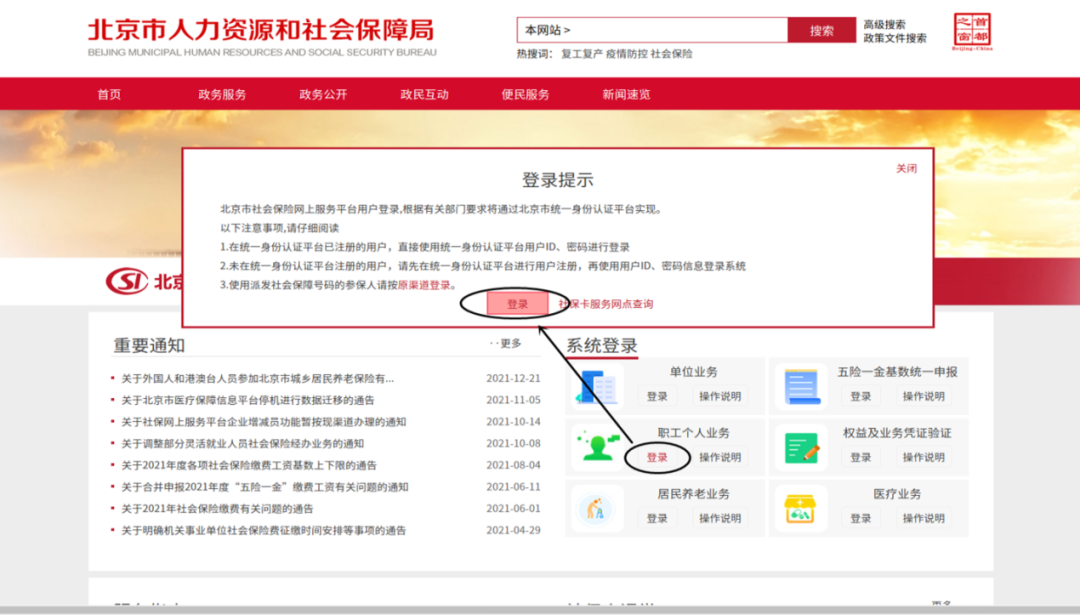Screen dimensions: 1080x615
Task: Open notice 关于社保网上服务平台企业增减员功能暂按现渠道办理的通知
Action: [x=264, y=421]
